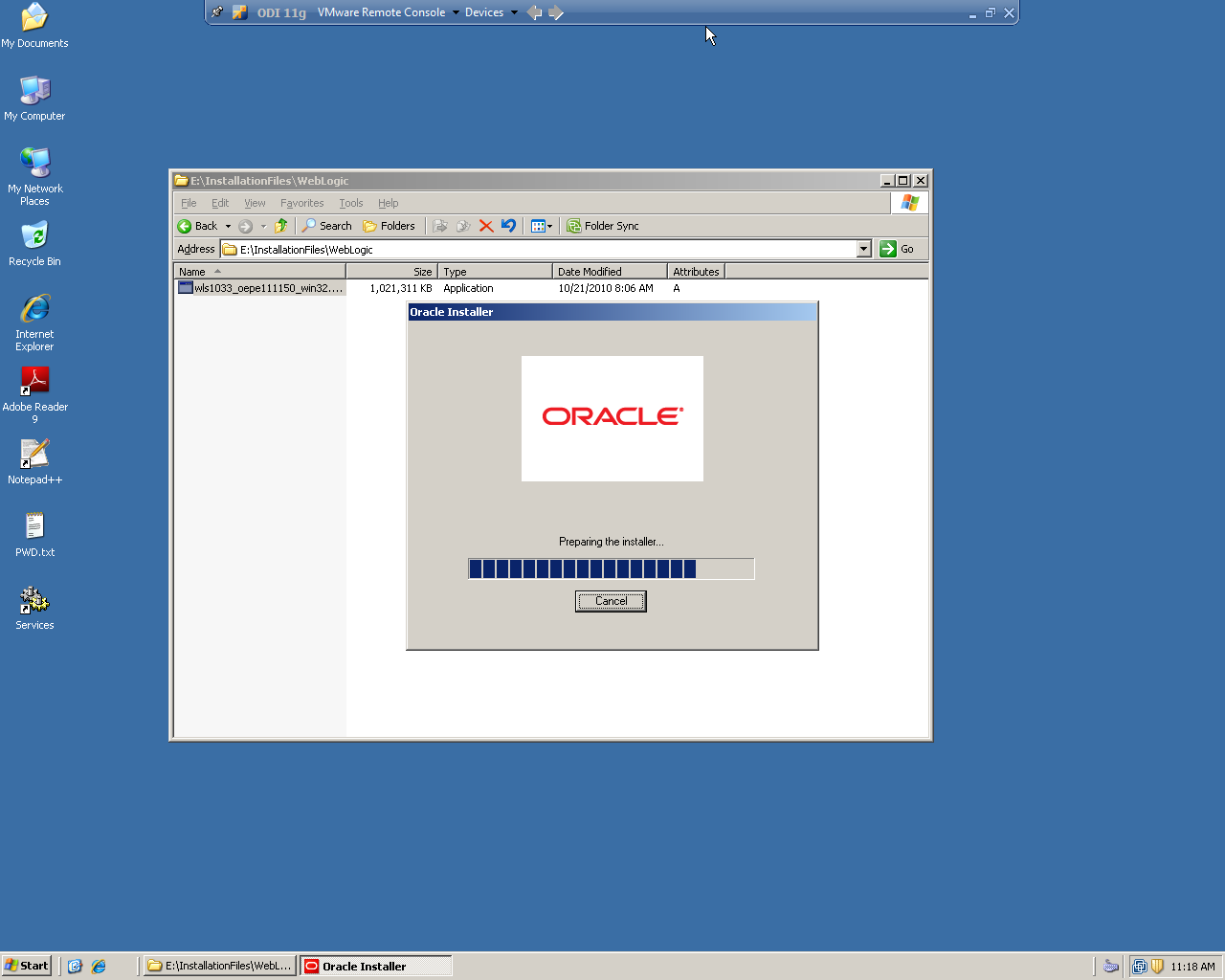
Task: Click the Go button beside the address bar
Action: [898, 249]
